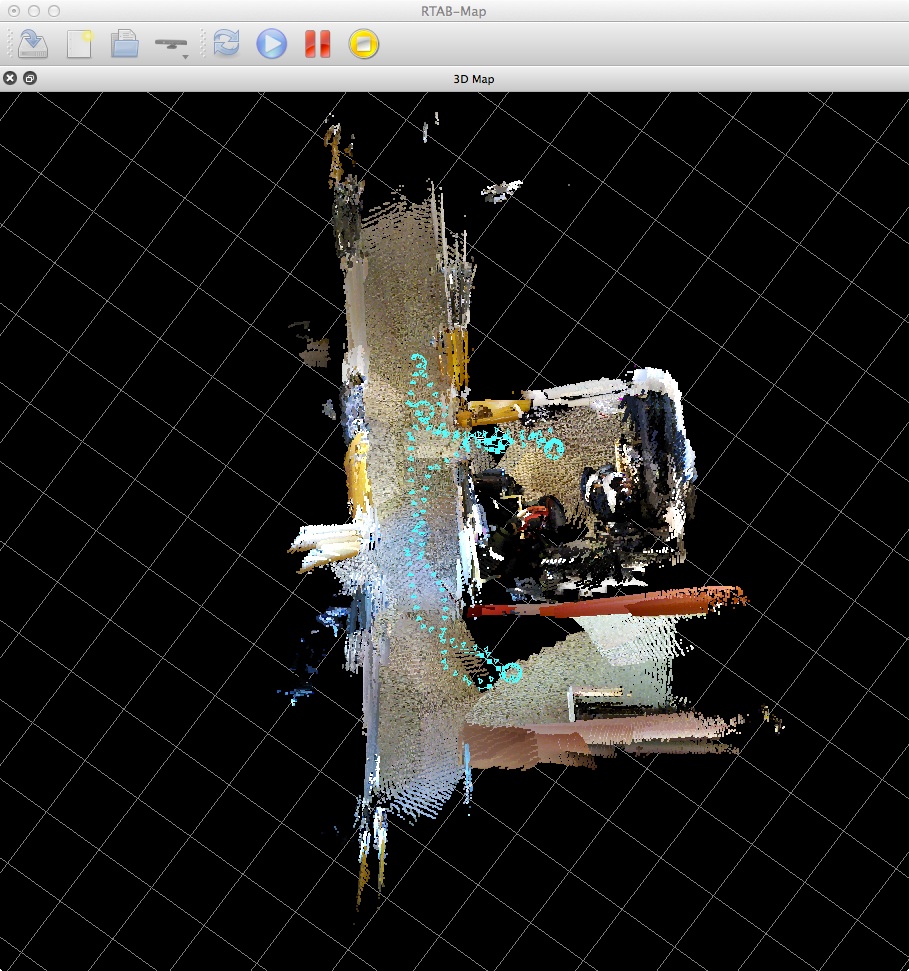Click the 3D Map panel title bar
Viewport: 909px width, 971px height.
click(468, 79)
